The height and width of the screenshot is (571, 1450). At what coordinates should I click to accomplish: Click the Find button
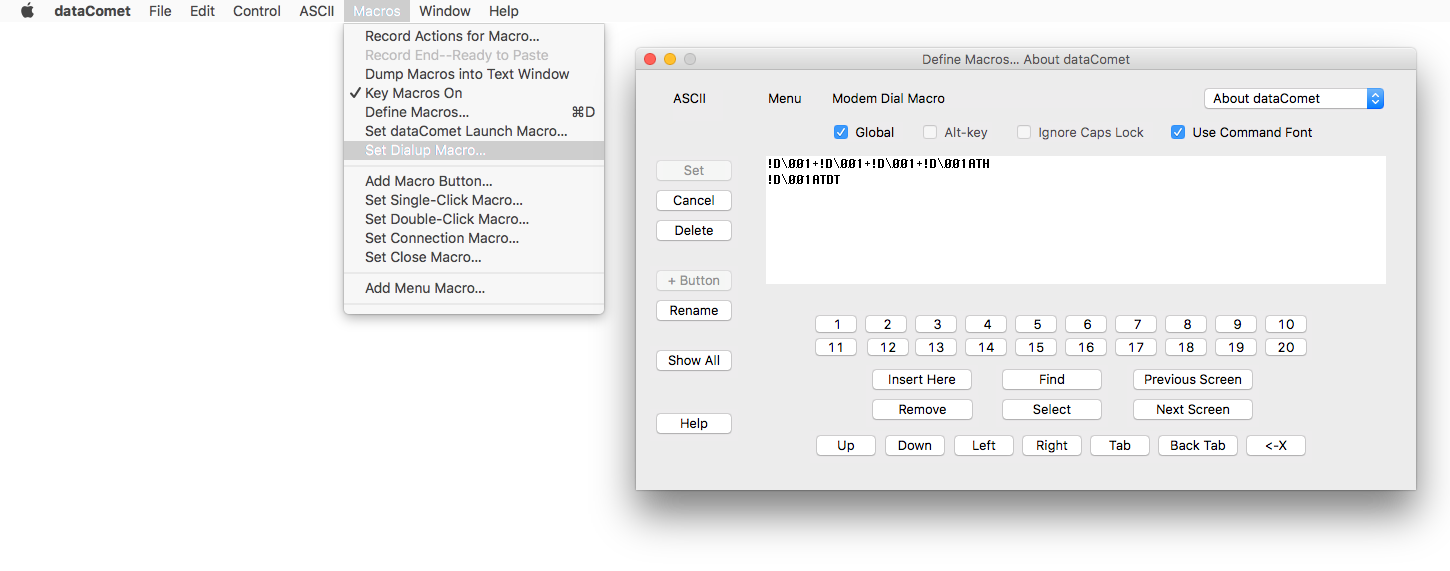tap(1052, 379)
